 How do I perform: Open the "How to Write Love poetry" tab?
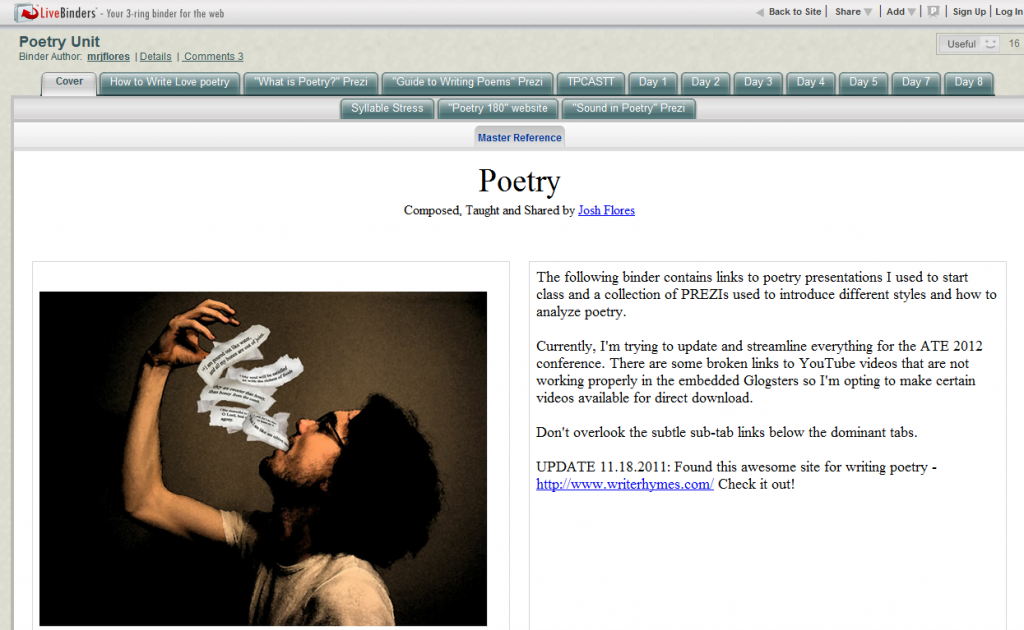169,82
